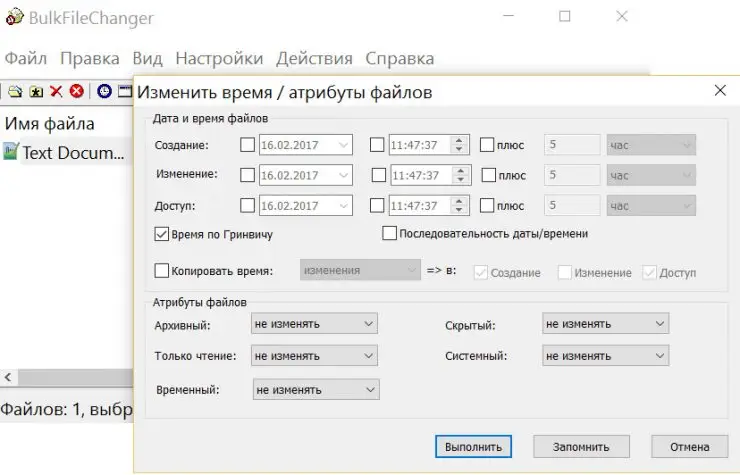Select the Text Docum... file row

[66, 152]
